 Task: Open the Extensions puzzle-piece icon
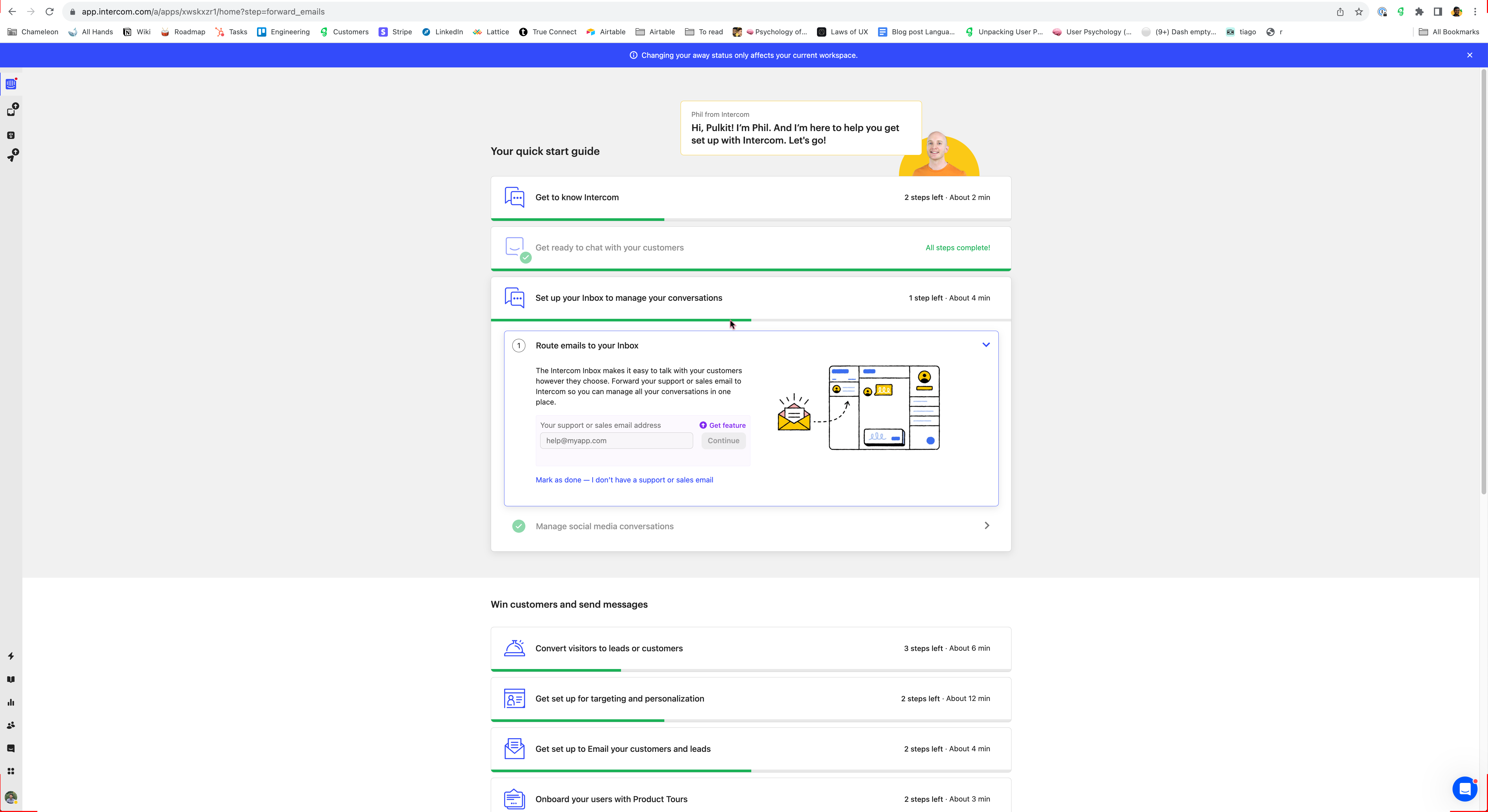coord(1419,12)
